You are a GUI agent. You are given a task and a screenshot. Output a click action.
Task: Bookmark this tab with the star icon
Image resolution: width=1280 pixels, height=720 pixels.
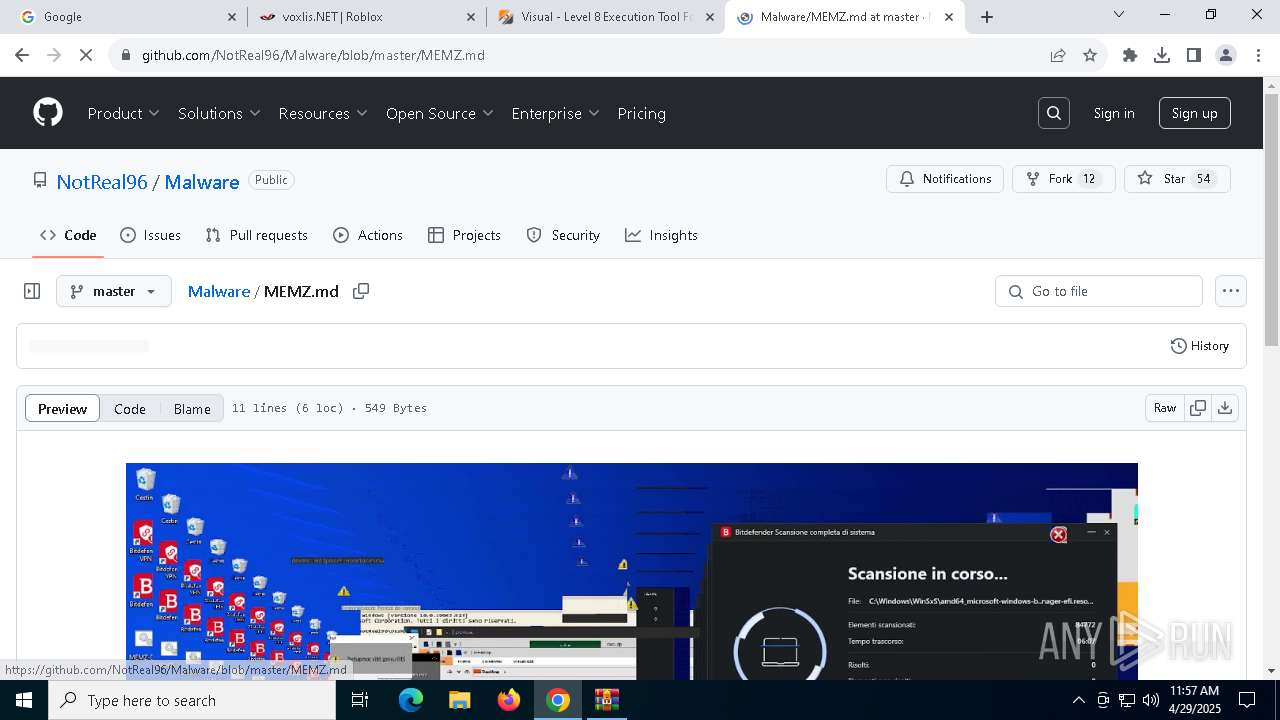(x=1090, y=55)
